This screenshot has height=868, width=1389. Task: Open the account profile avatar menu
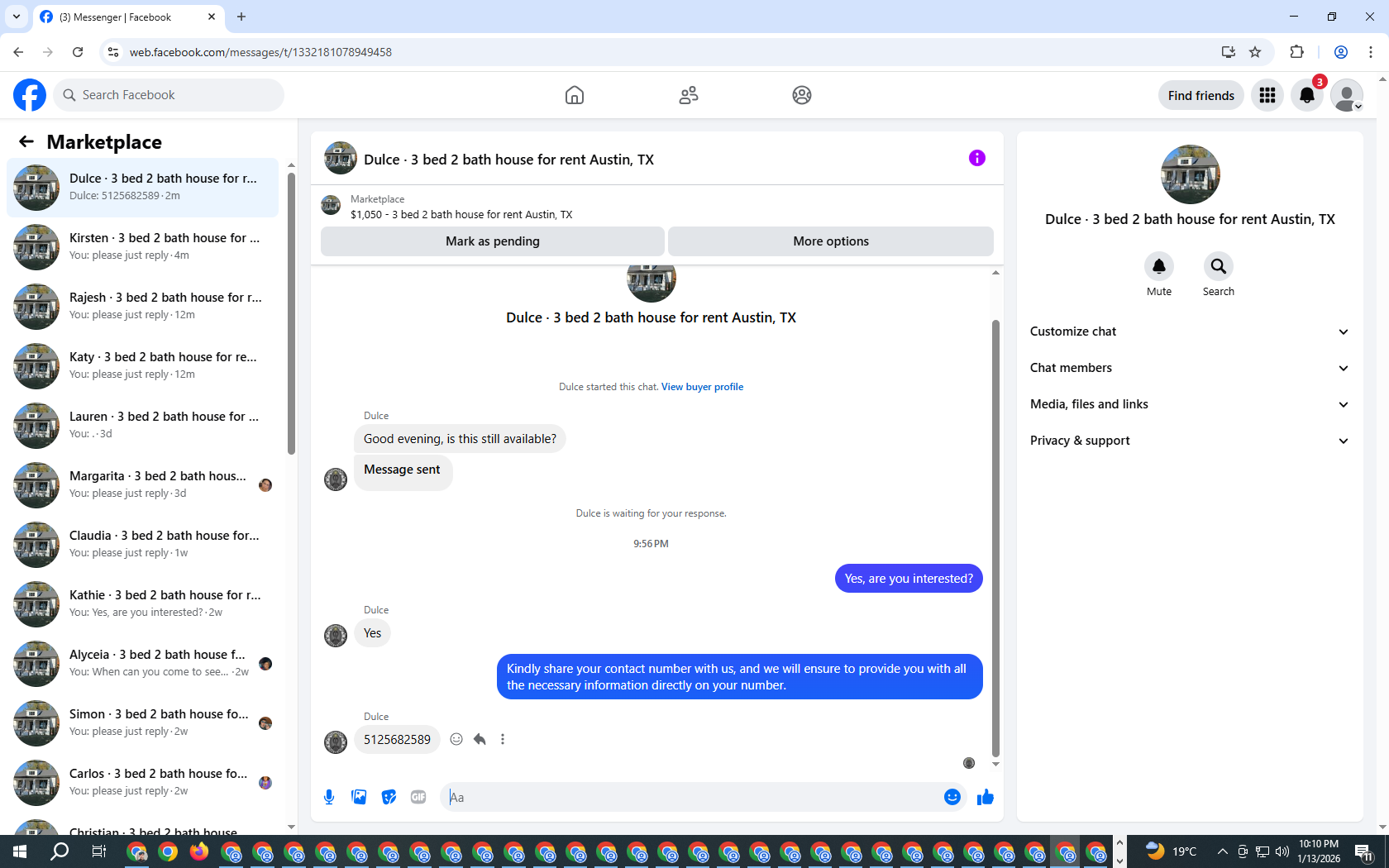[x=1347, y=95]
